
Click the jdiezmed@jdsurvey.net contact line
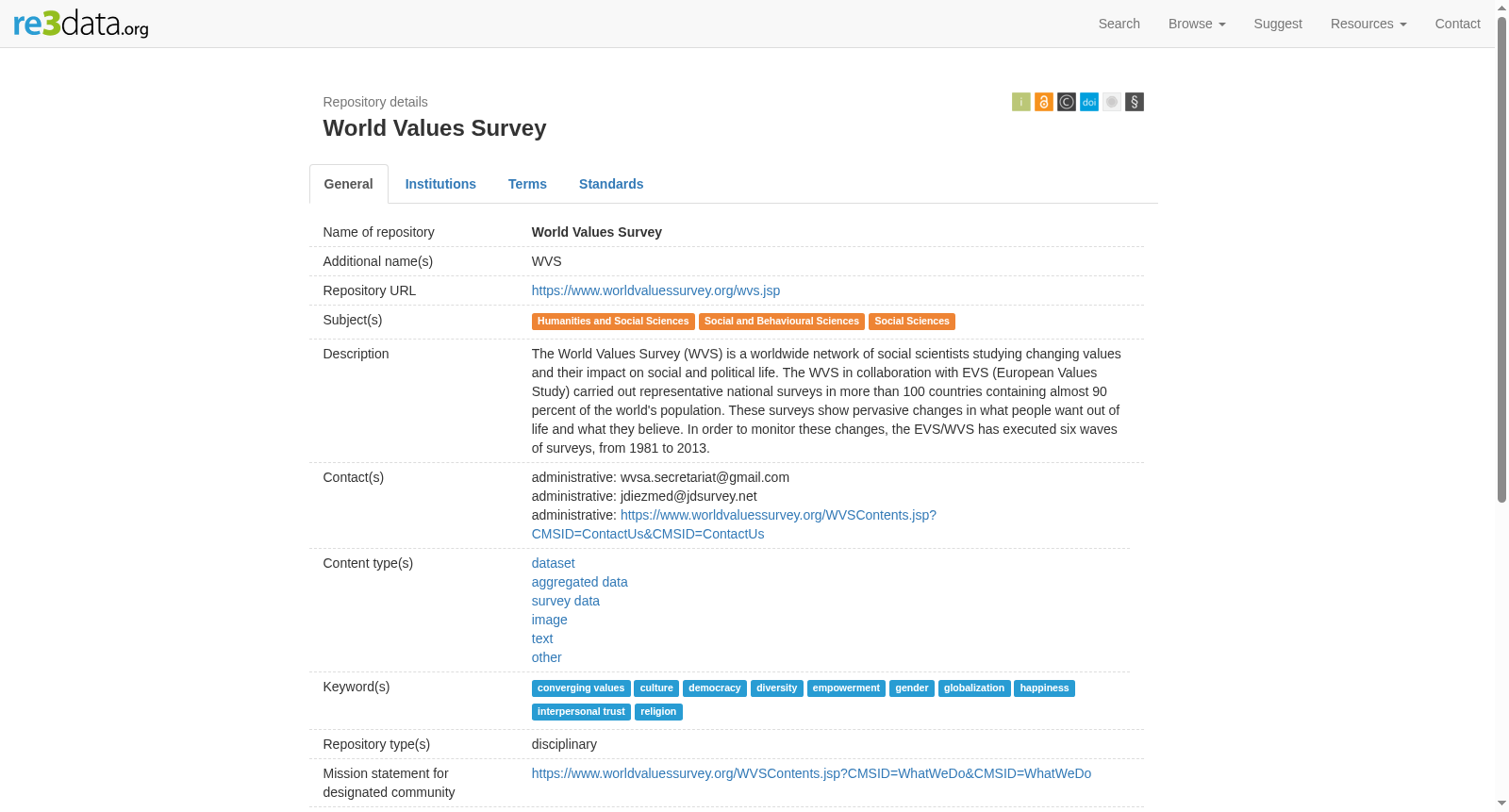pyautogui.click(x=644, y=496)
